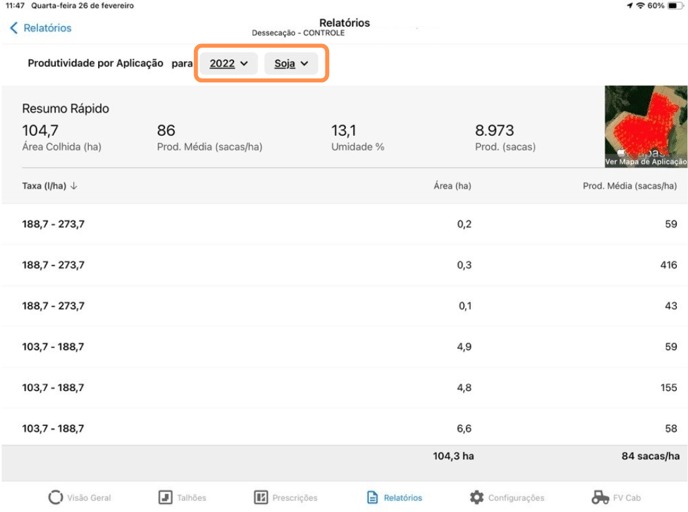Viewport: 688px width, 512px height.
Task: Open the Configurações gear icon
Action: pyautogui.click(x=476, y=497)
